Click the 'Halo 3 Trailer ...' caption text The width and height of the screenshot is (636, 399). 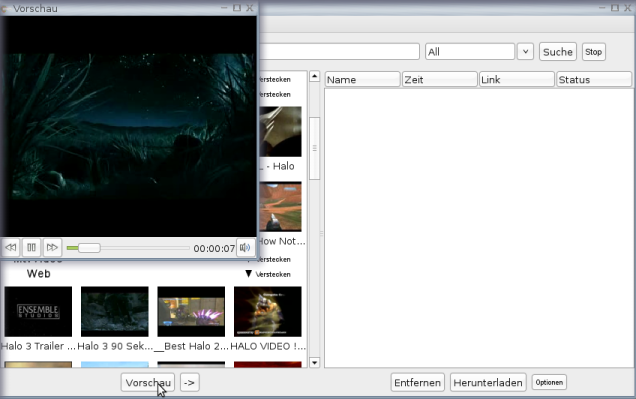point(38,346)
